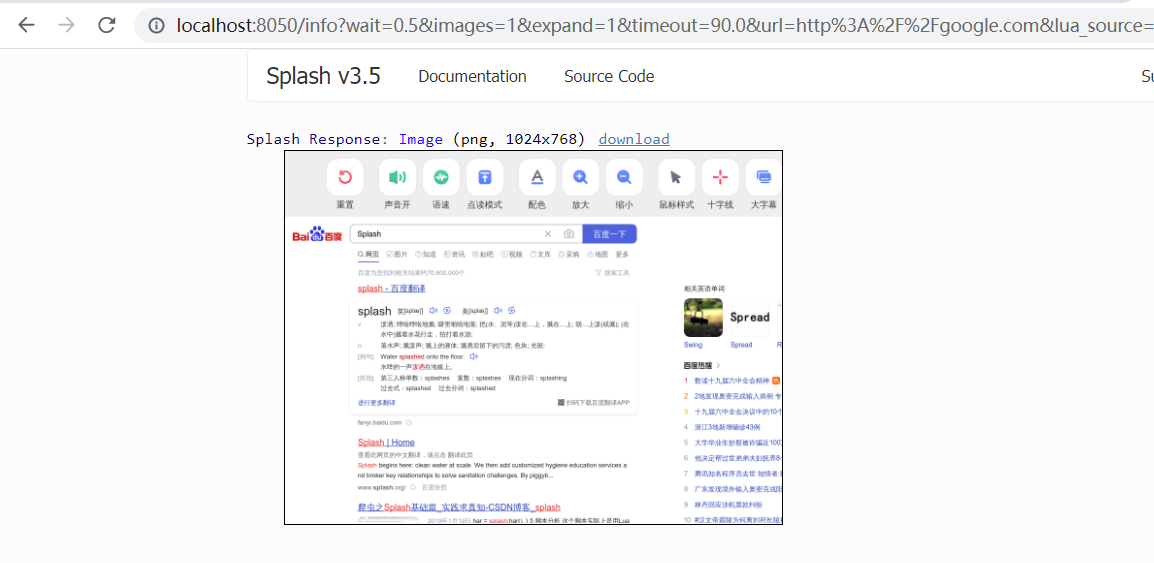
Task: Select the 知道 search tab
Action: tap(426, 254)
